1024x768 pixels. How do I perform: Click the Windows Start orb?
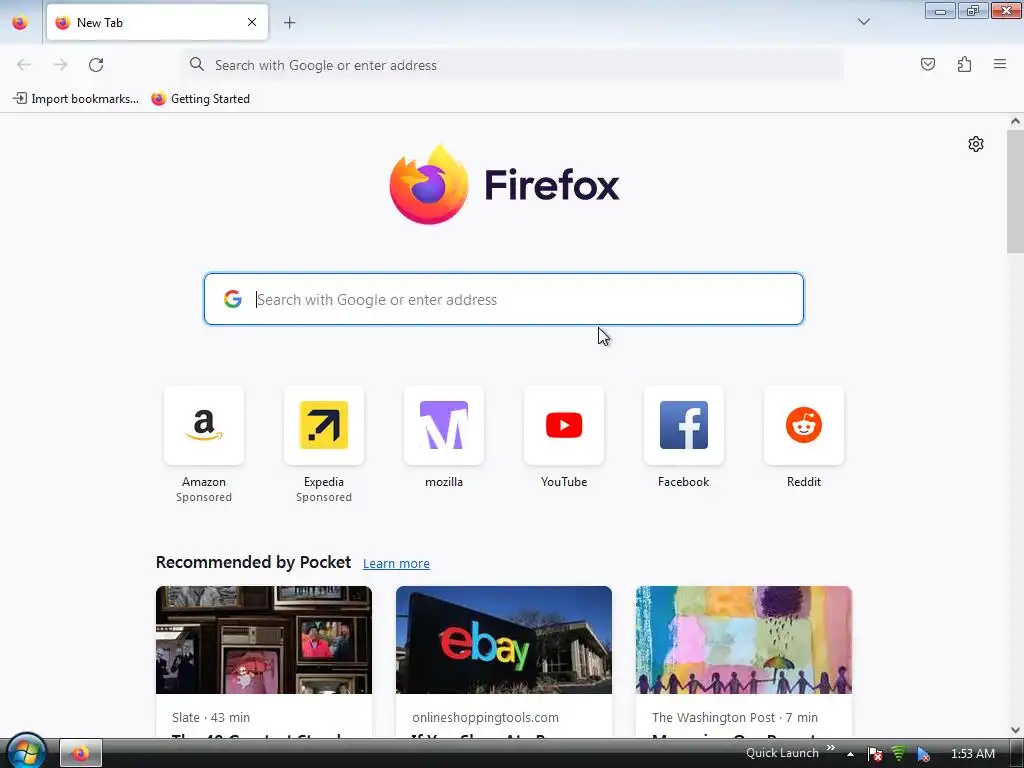pos(25,752)
